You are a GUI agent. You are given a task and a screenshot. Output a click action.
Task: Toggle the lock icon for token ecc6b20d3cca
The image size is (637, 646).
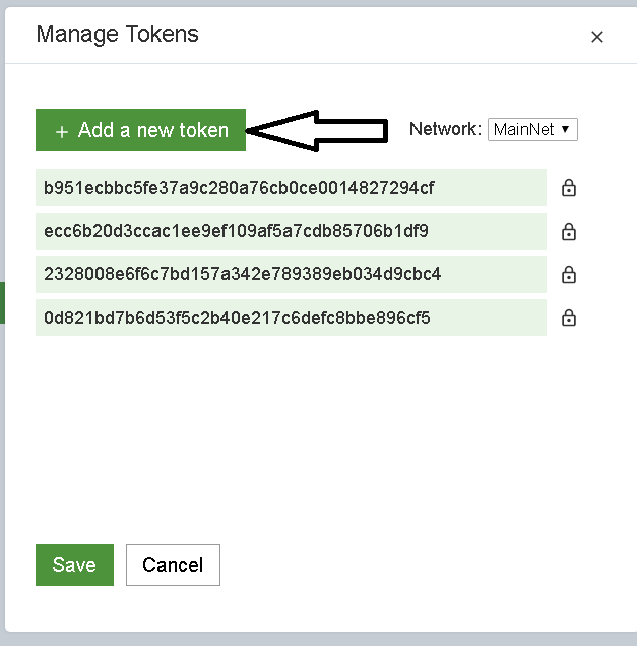pyautogui.click(x=569, y=232)
